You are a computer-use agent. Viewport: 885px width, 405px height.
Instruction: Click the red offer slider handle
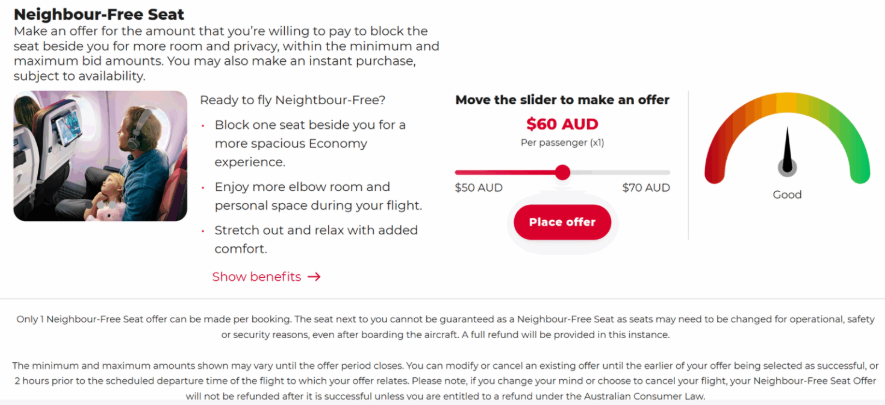click(562, 172)
